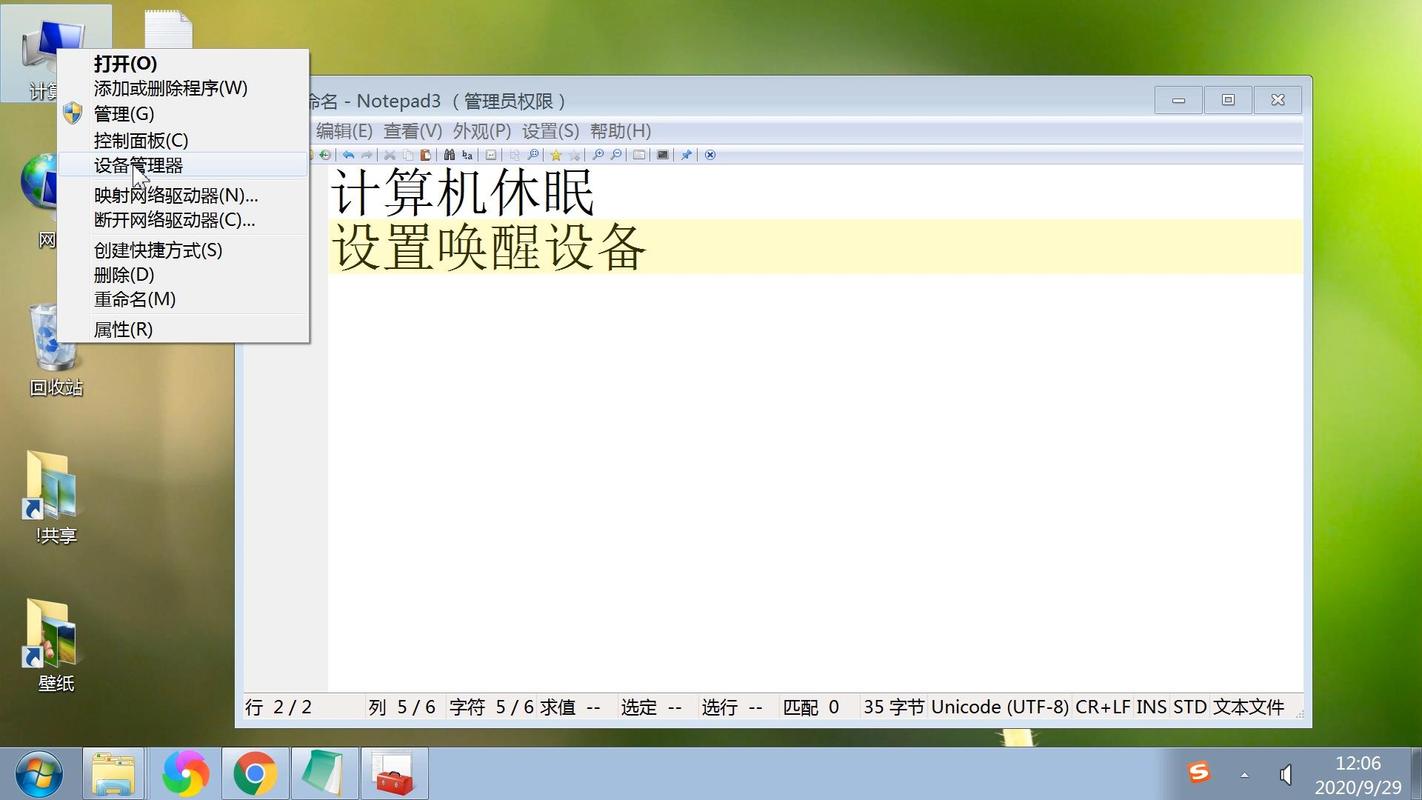This screenshot has height=800, width=1422.
Task: Click the Windows Start button
Action: click(37, 772)
